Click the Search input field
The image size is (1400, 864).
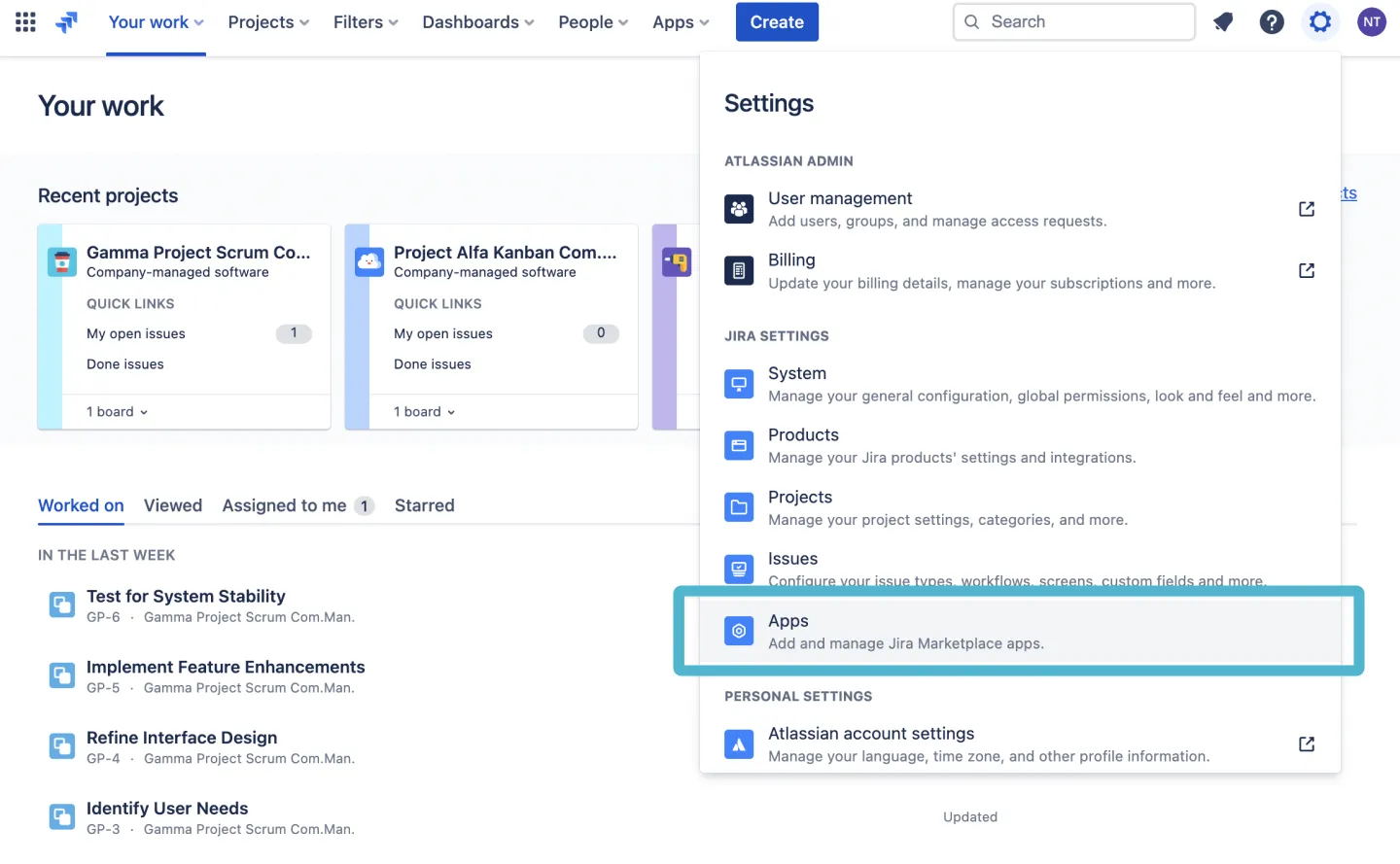1073,22
